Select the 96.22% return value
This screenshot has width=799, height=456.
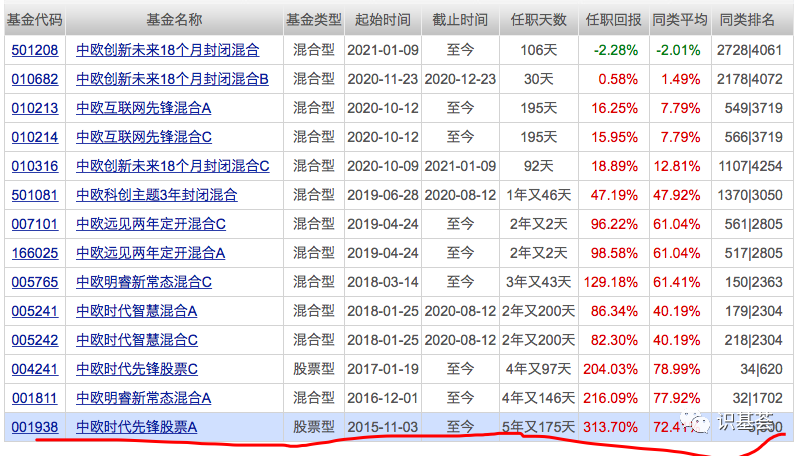(x=614, y=224)
